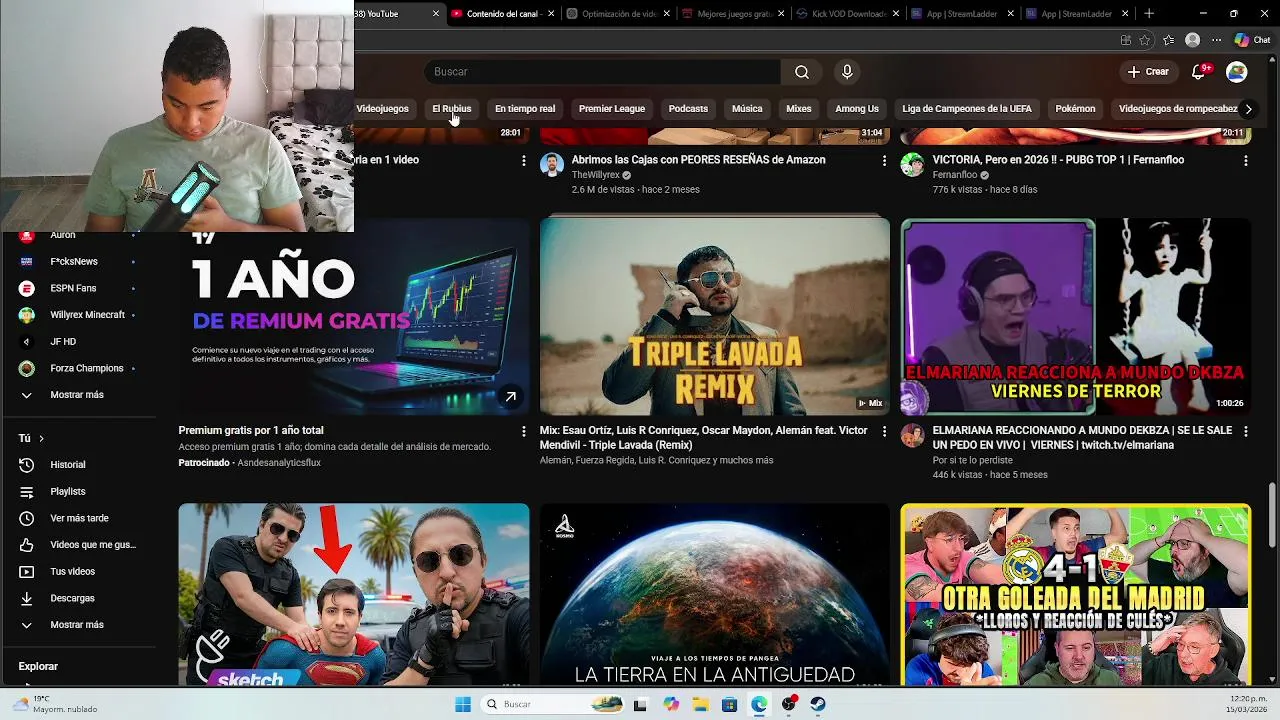
Task: Expand Mostrar más below Descargas
Action: [x=78, y=625]
